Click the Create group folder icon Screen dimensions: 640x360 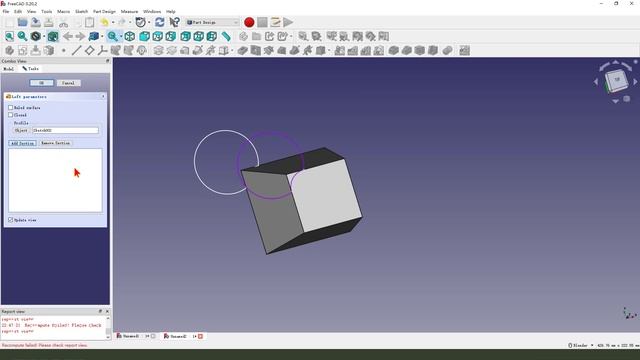coord(256,36)
